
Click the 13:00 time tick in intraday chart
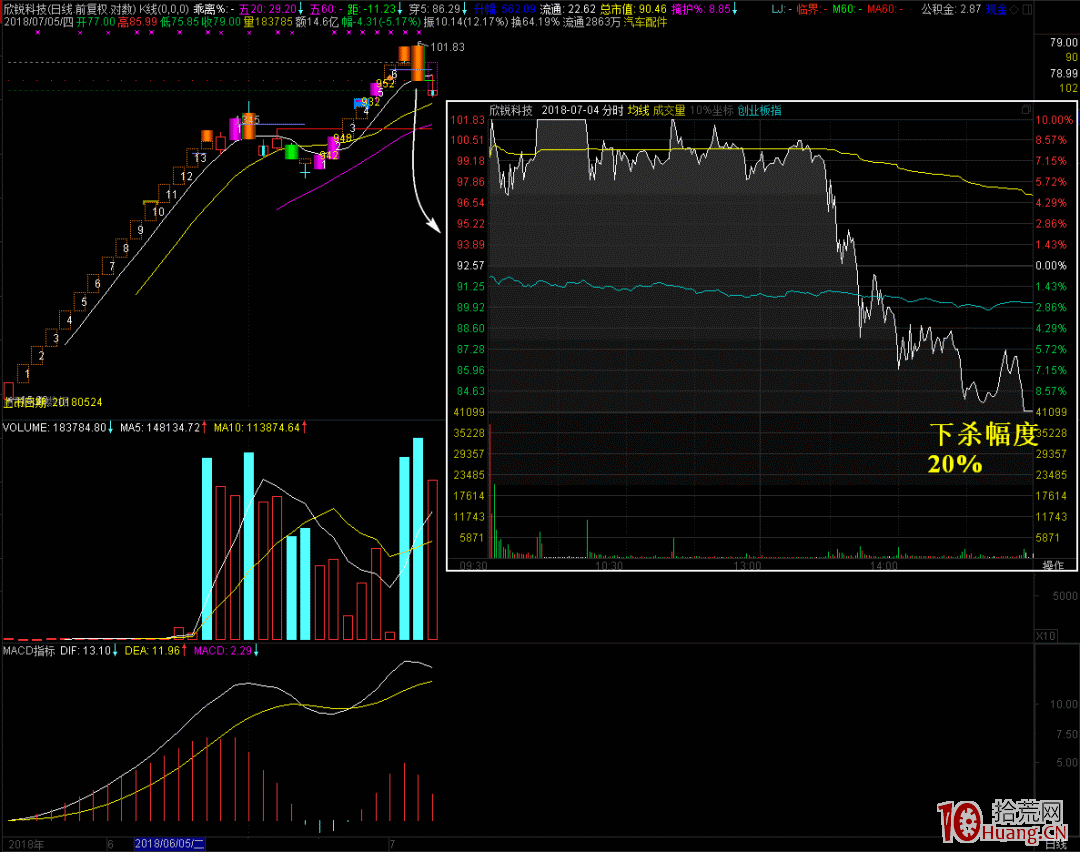tap(747, 566)
